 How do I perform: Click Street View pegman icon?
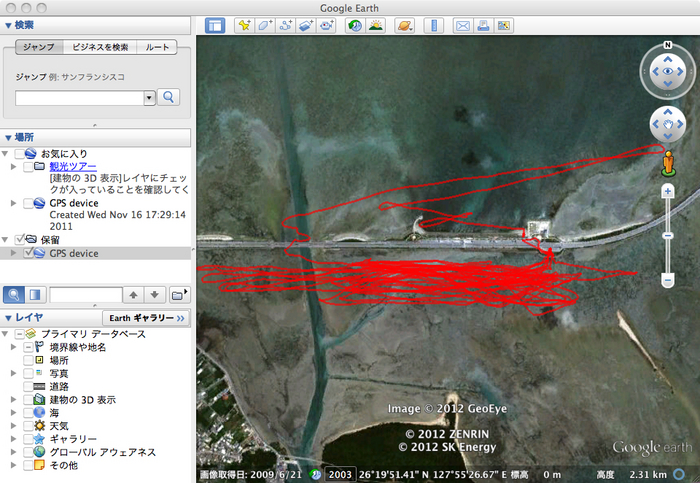tap(668, 162)
